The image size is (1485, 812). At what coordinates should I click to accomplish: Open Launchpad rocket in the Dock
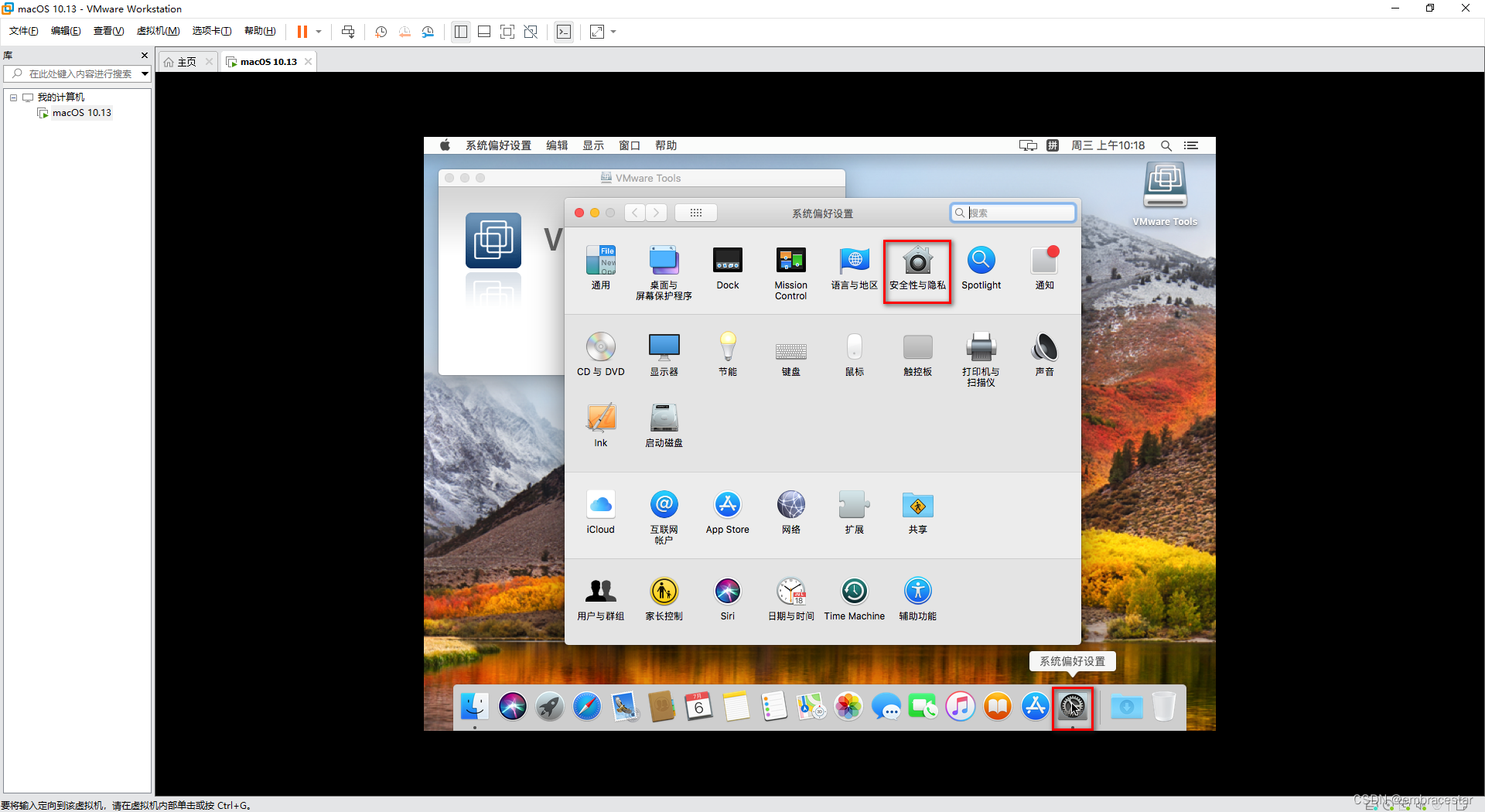(550, 706)
